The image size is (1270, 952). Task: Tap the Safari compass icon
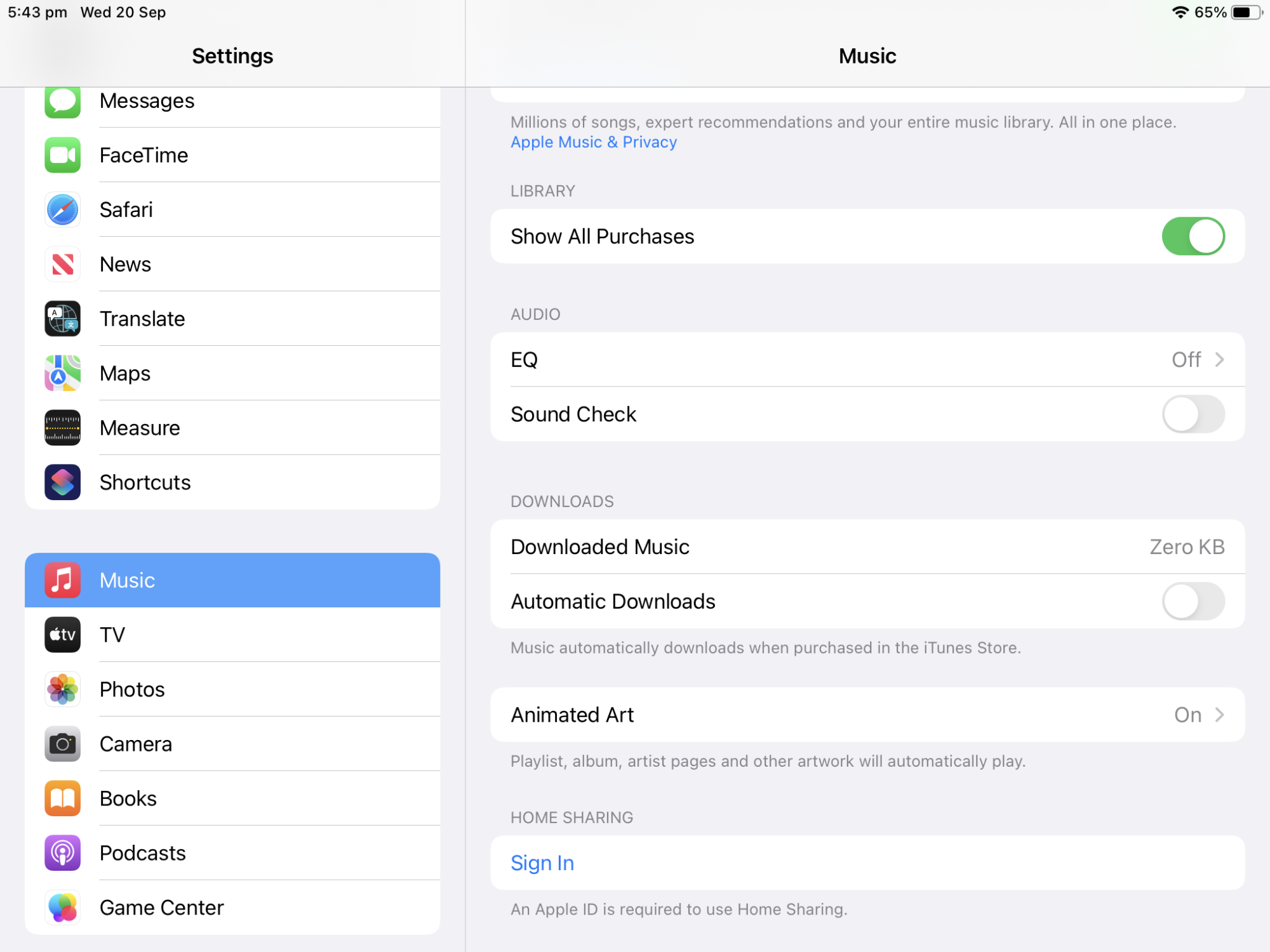pyautogui.click(x=62, y=209)
